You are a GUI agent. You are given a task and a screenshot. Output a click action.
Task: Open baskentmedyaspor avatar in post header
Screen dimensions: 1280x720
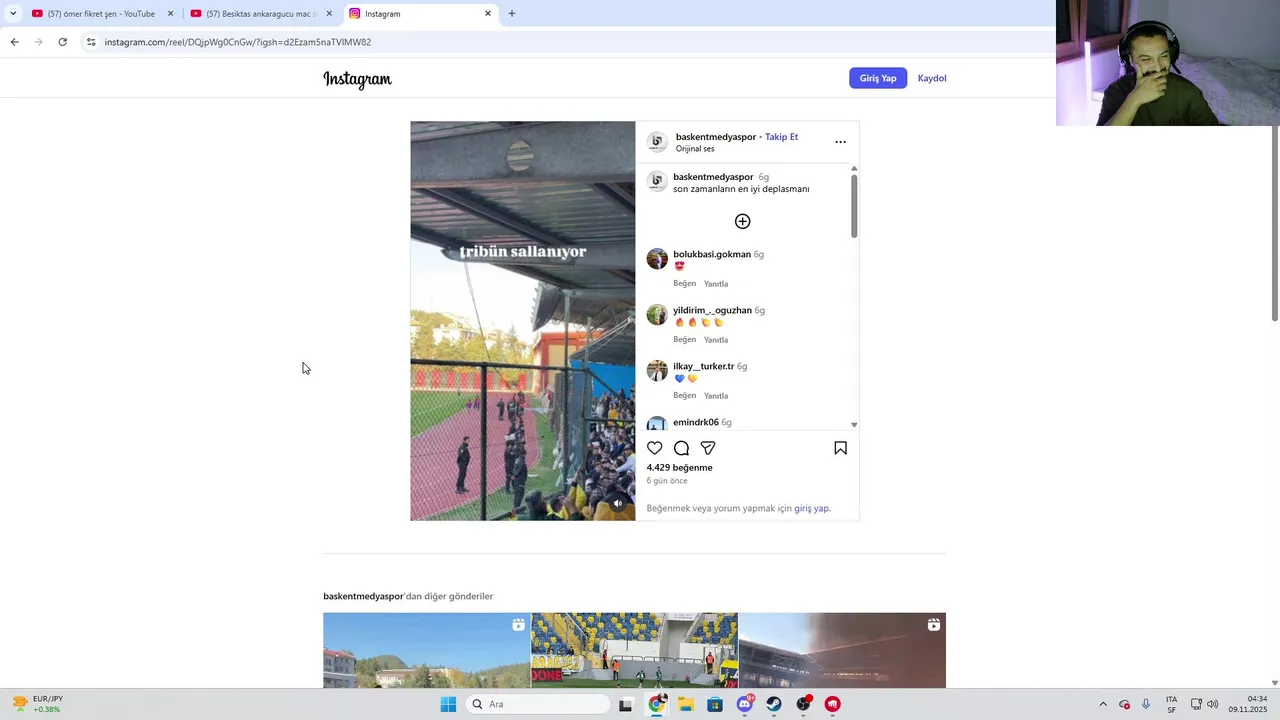pos(657,142)
